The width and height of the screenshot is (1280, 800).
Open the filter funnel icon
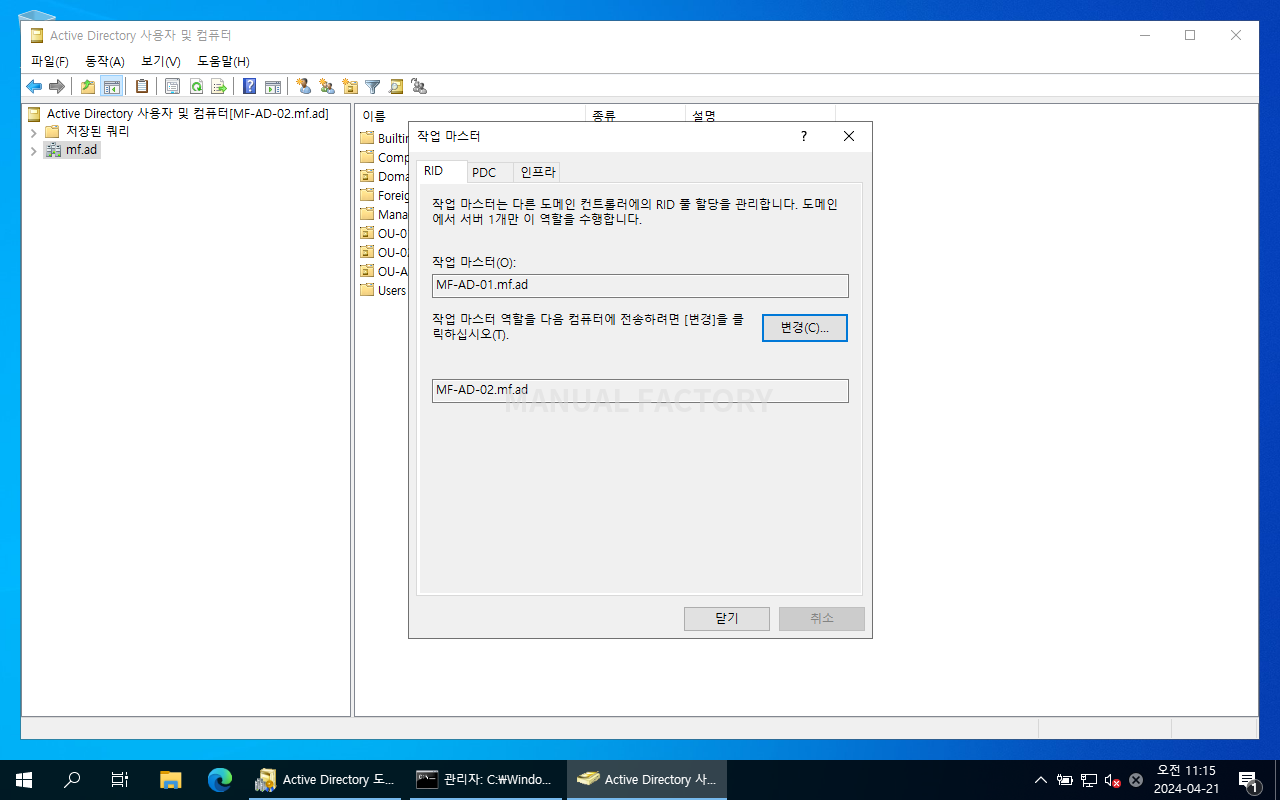[373, 87]
